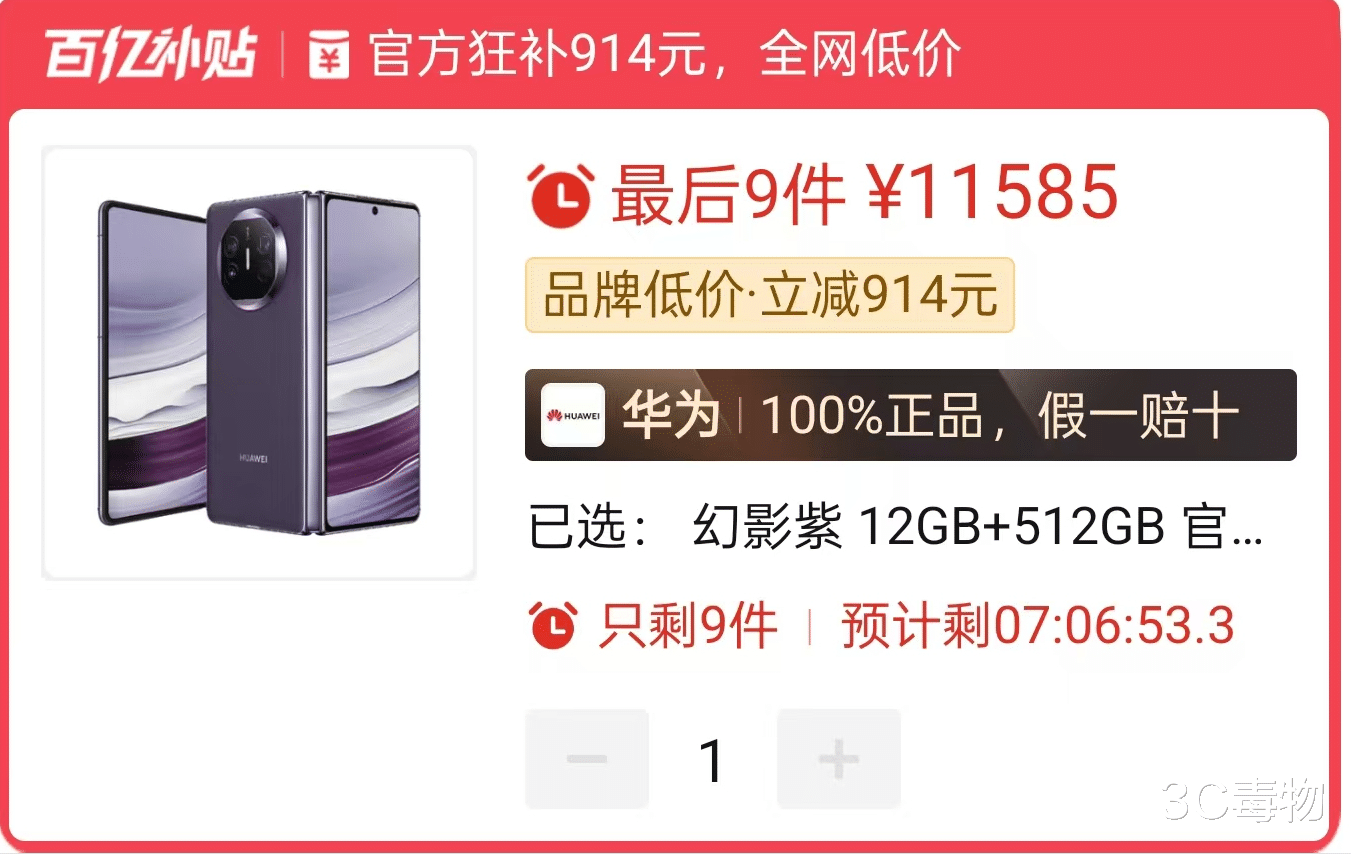
Task: Click the 百亿补贴 logo in banner
Action: 151,53
